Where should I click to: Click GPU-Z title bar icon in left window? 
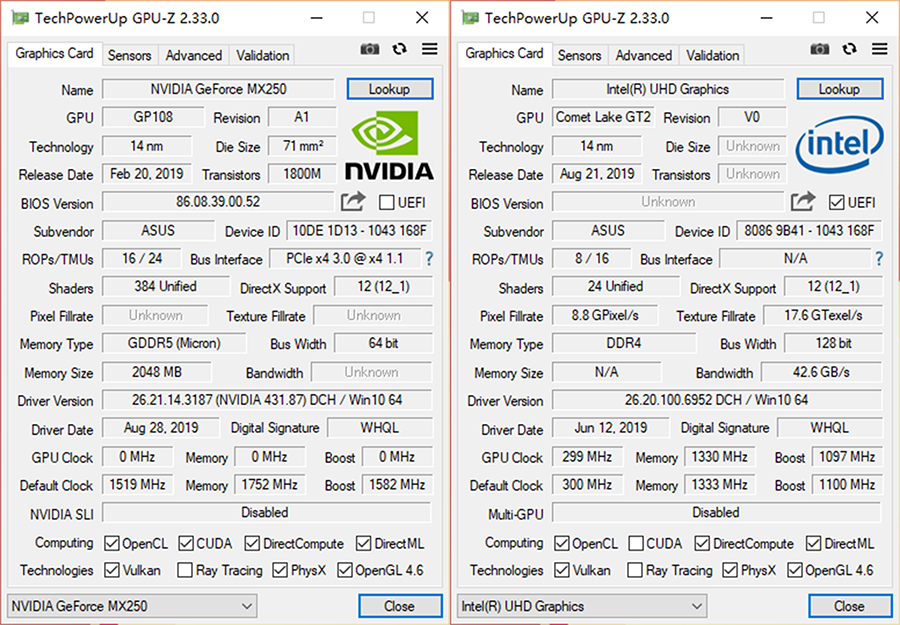pyautogui.click(x=20, y=18)
